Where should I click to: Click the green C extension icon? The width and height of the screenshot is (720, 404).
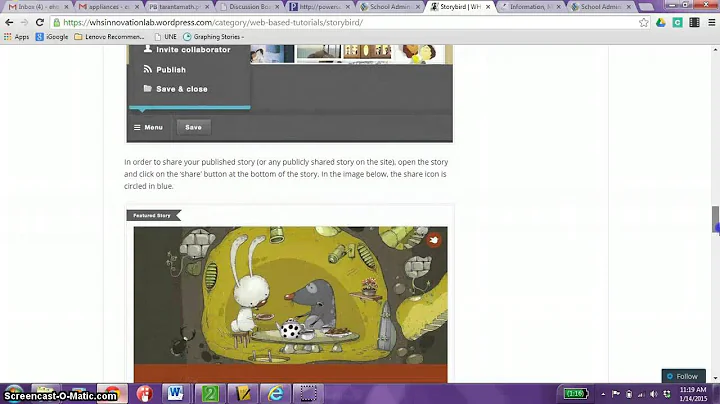point(677,22)
